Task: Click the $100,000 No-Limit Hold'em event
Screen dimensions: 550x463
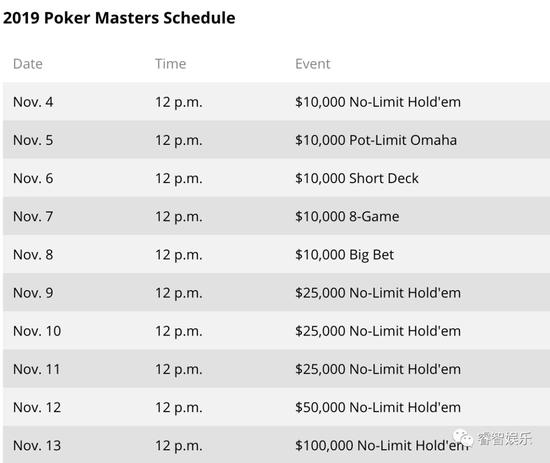Action: 382,446
